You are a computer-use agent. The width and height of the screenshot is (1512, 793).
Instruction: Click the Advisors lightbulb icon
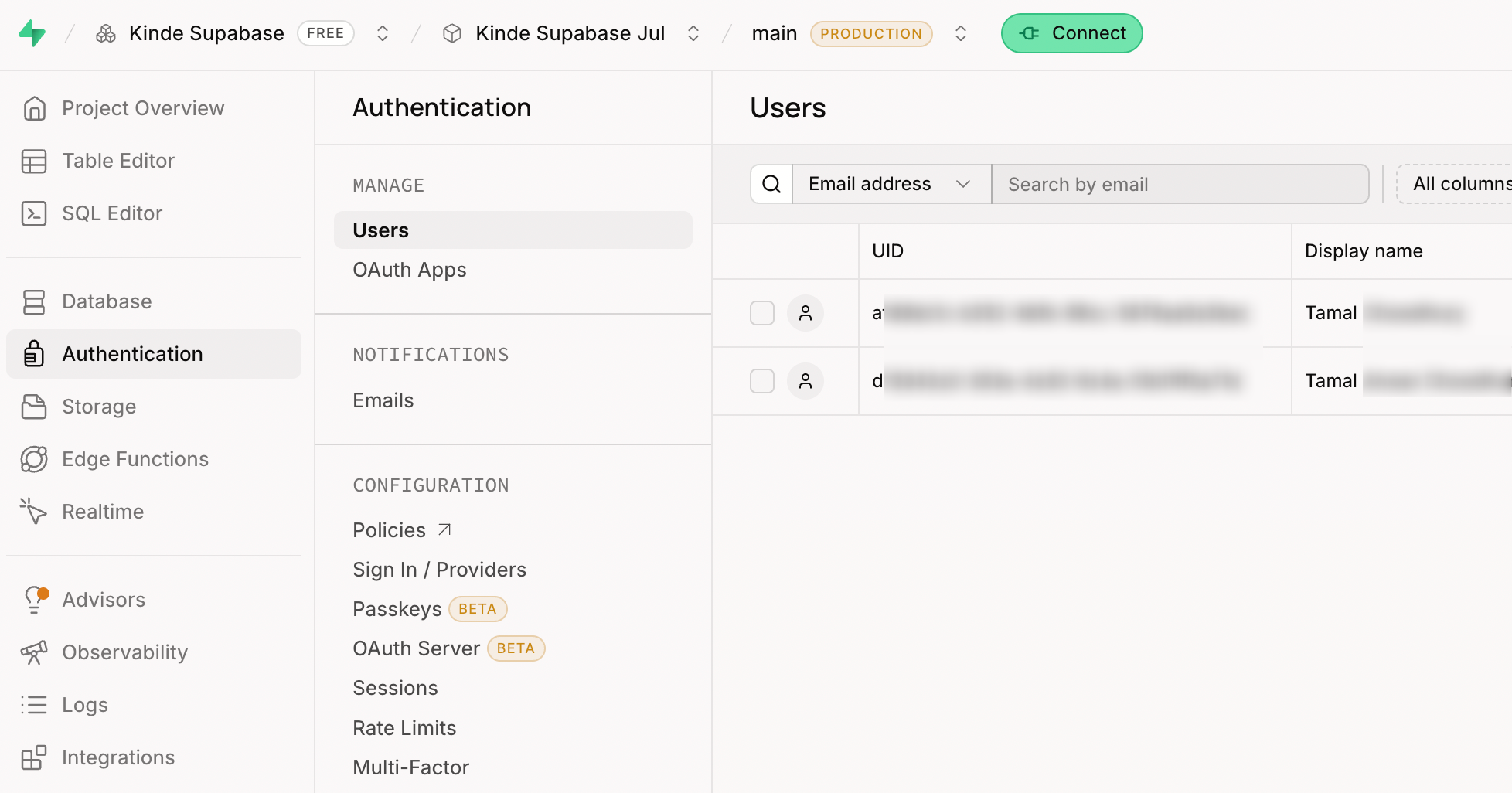[x=36, y=600]
